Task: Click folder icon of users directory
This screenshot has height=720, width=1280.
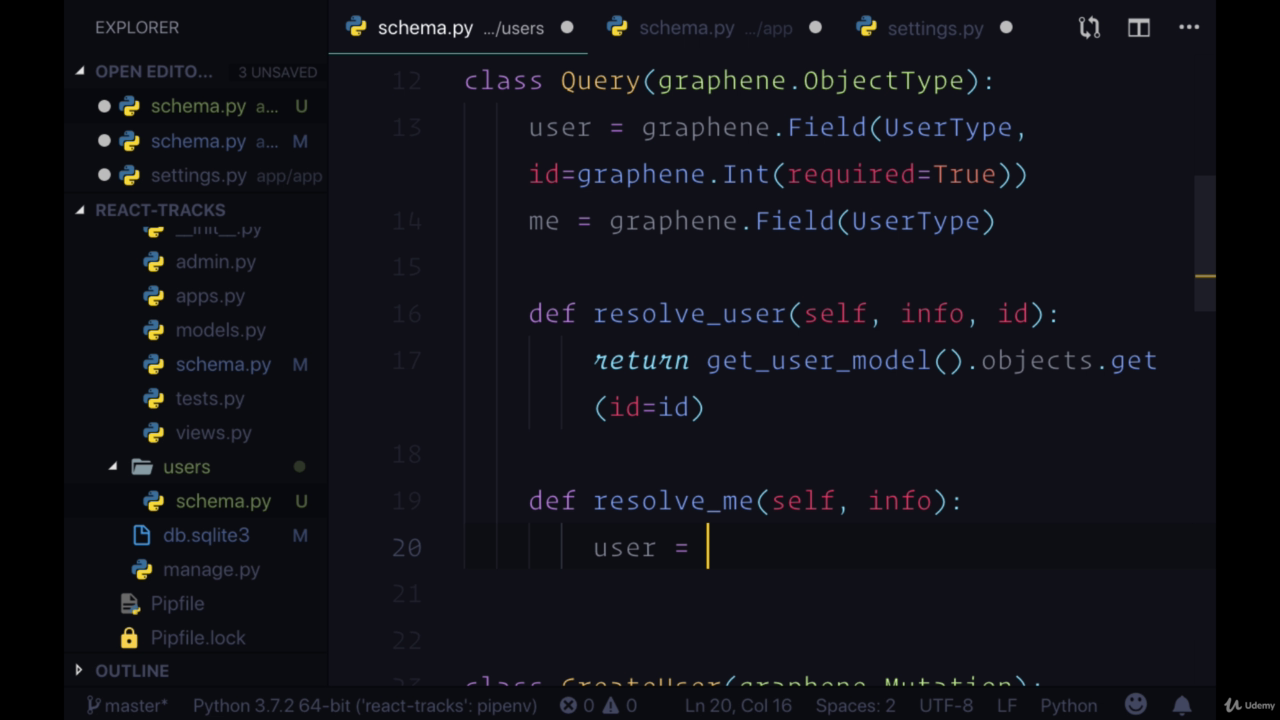Action: click(x=141, y=467)
